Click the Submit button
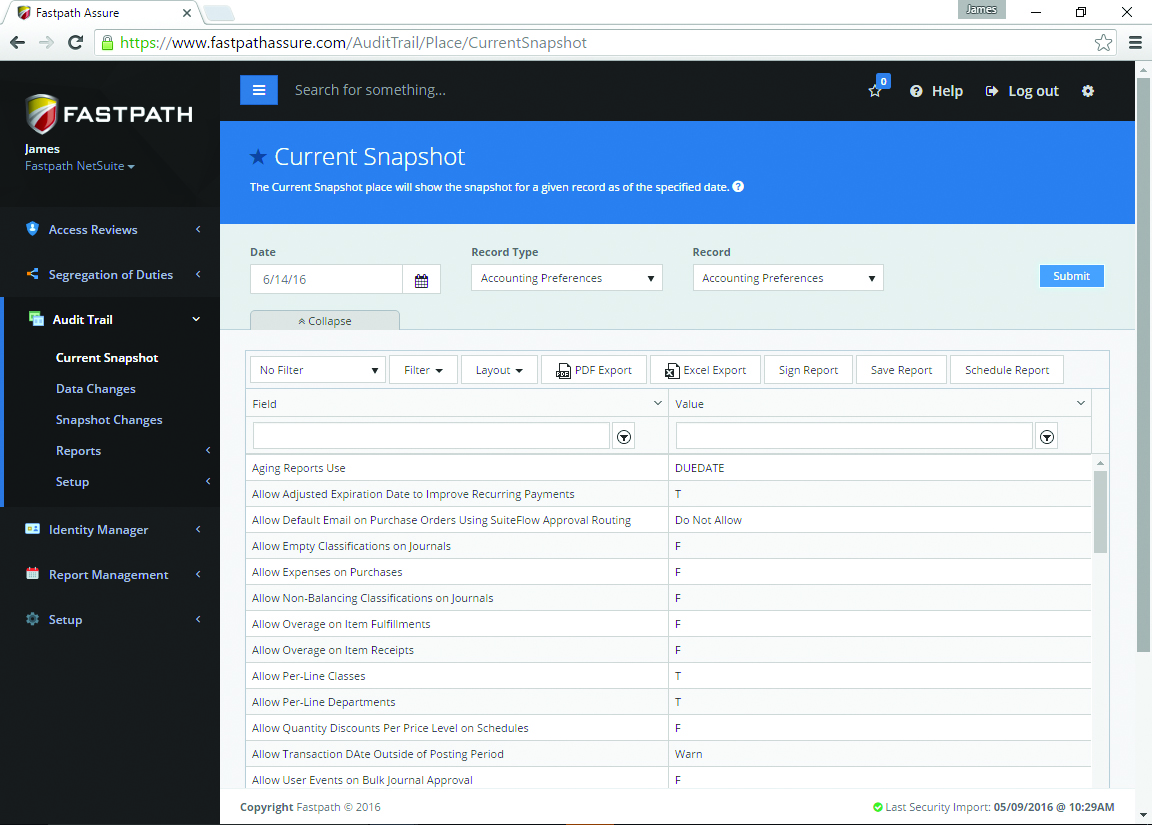This screenshot has width=1152, height=825. 1071,276
